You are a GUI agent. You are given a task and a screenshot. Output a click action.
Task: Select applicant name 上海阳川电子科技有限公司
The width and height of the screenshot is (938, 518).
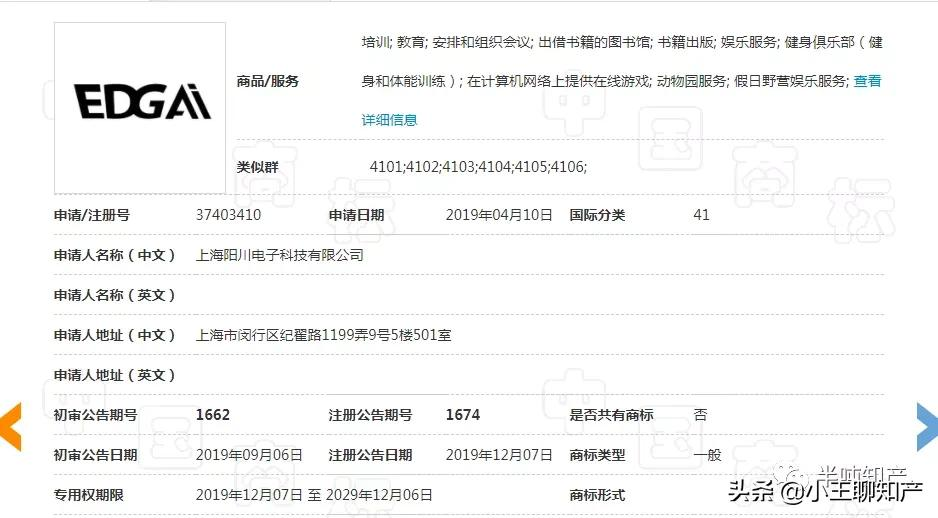pyautogui.click(x=279, y=255)
